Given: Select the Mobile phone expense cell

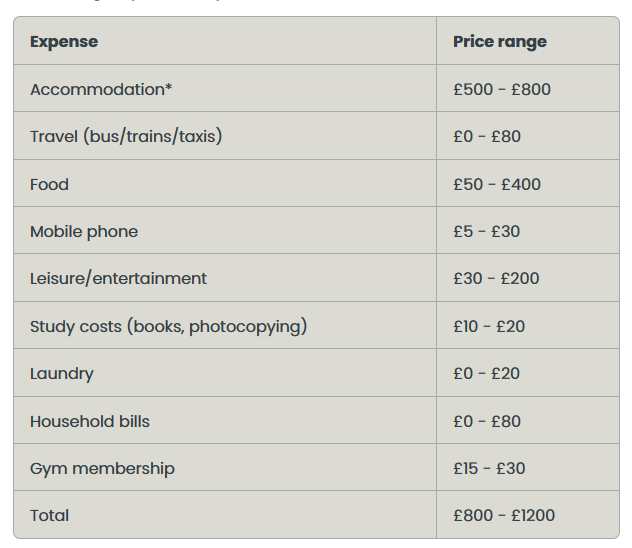Looking at the screenshot, I should 84,231.
